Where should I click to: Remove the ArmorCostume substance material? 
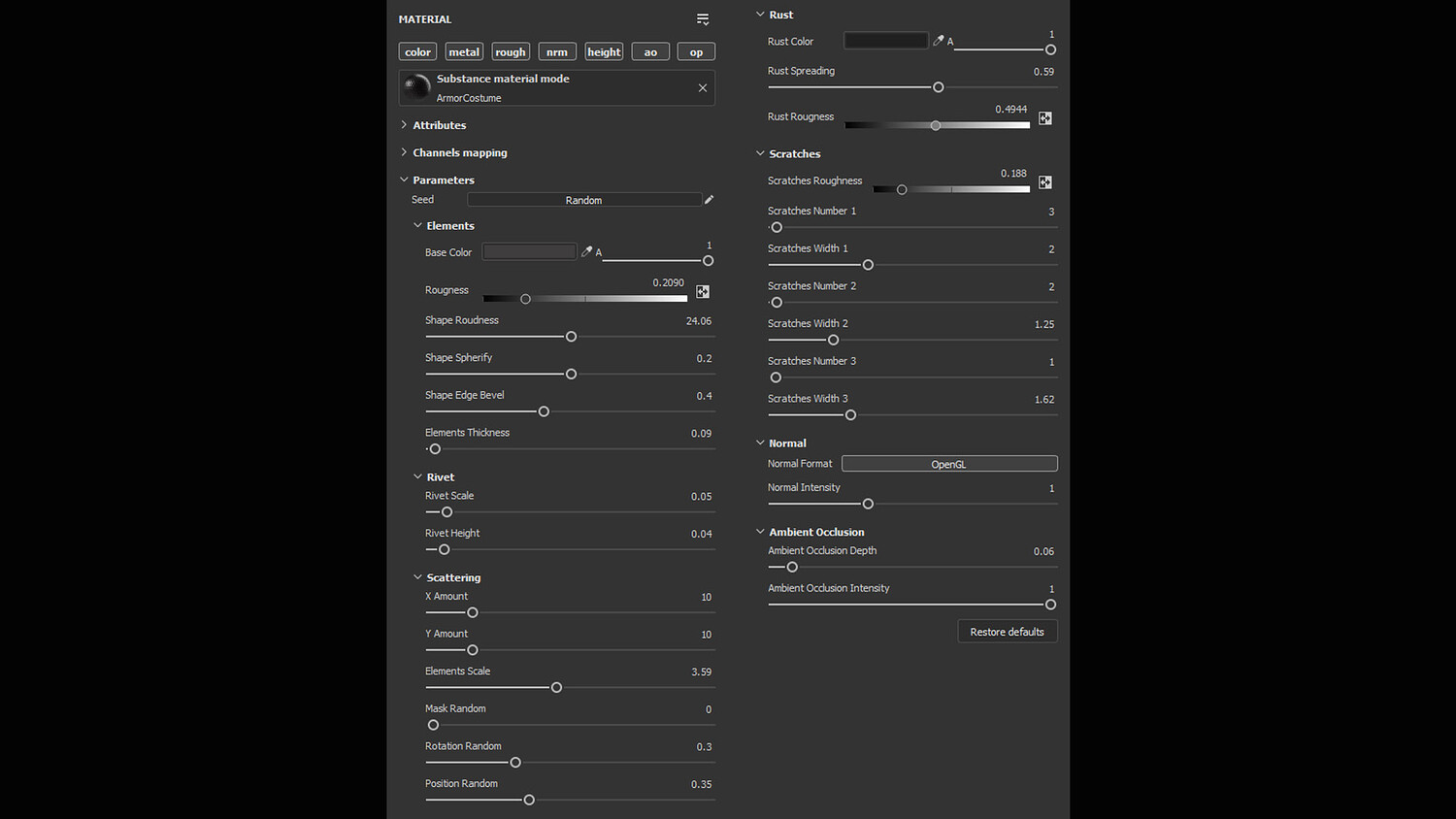point(703,88)
